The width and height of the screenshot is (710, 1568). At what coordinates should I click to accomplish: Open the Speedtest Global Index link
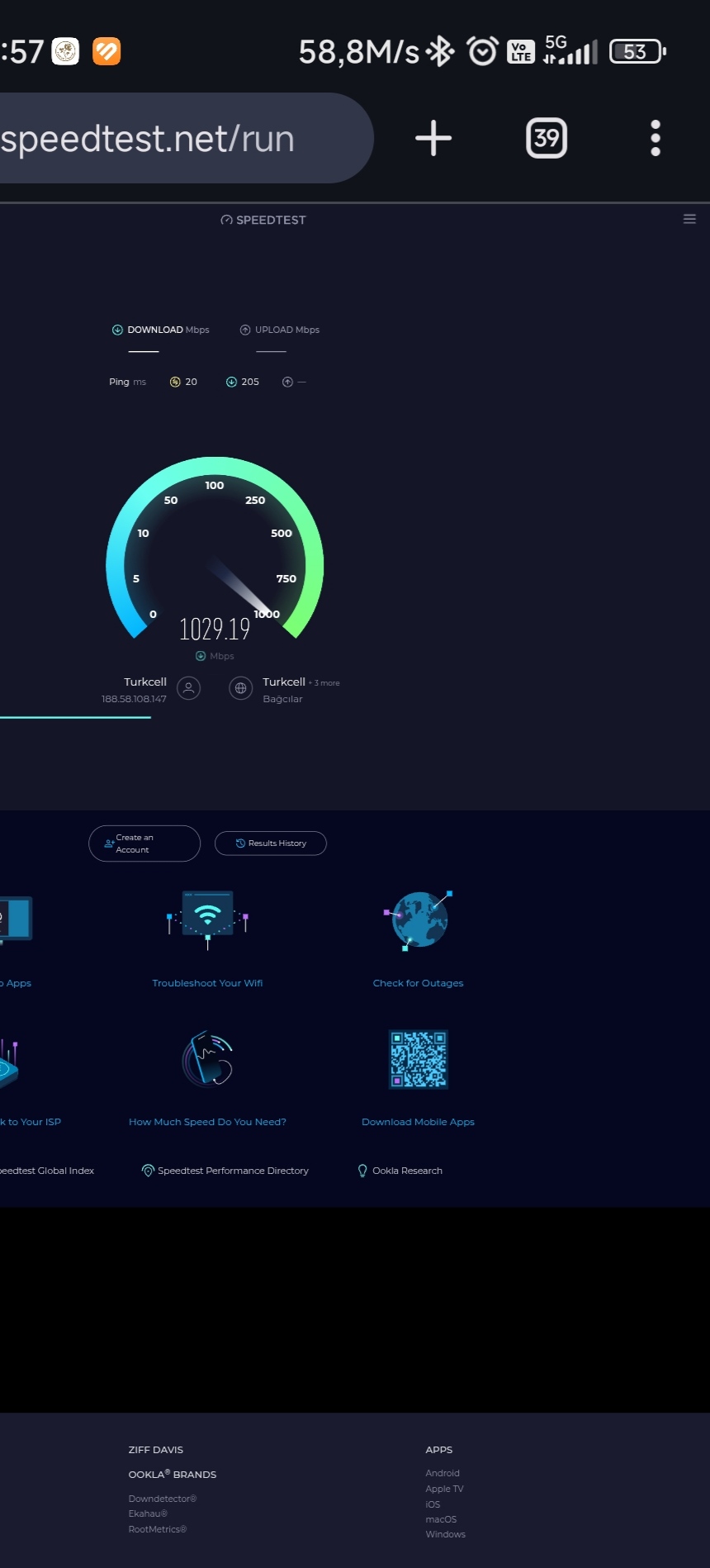click(x=47, y=1171)
